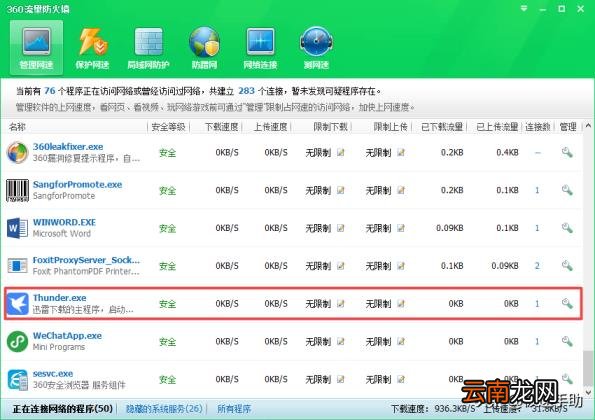Click connection count 2 for FoxitProxyServer
Screen dimensions: 595x420
[537, 266]
